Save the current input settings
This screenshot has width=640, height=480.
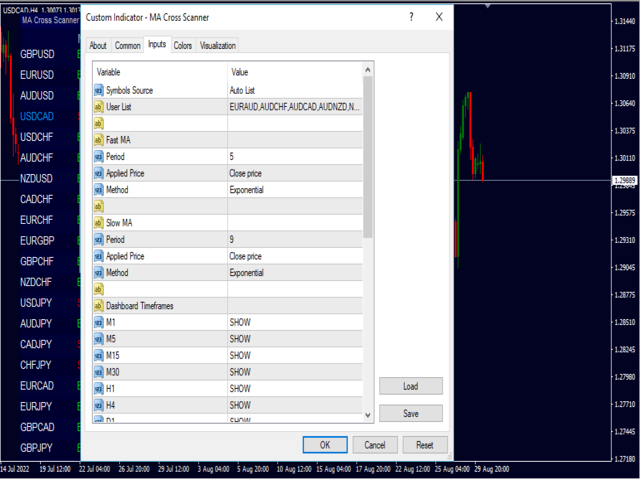411,413
